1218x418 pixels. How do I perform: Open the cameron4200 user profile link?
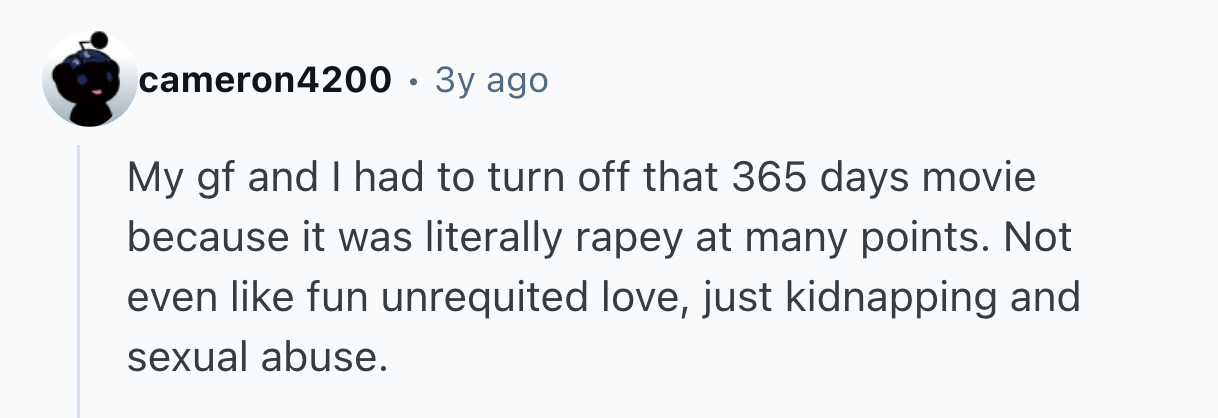click(x=265, y=80)
